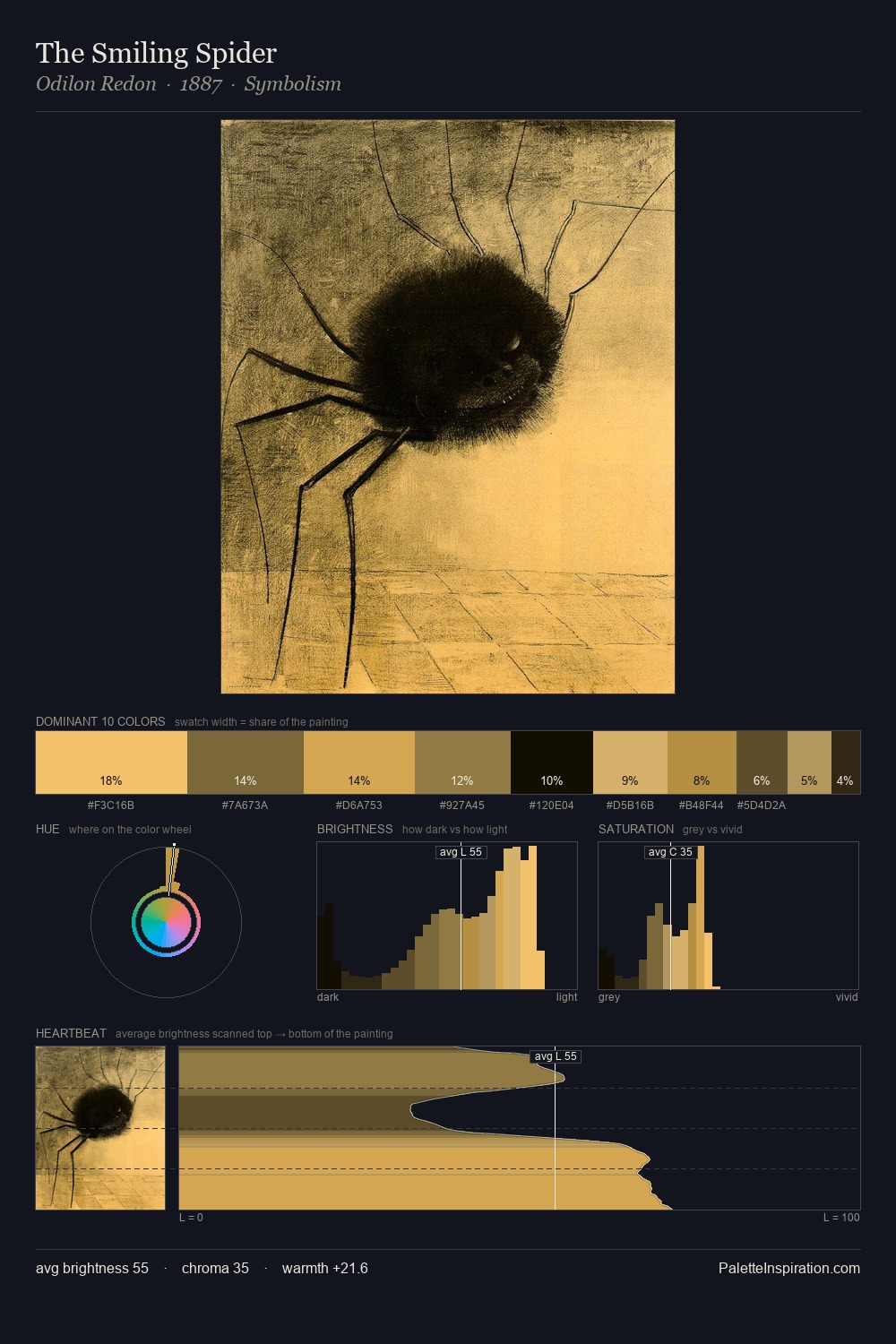This screenshot has width=896, height=1344.
Task: Select the 6% dark brown swatch
Action: click(x=762, y=762)
